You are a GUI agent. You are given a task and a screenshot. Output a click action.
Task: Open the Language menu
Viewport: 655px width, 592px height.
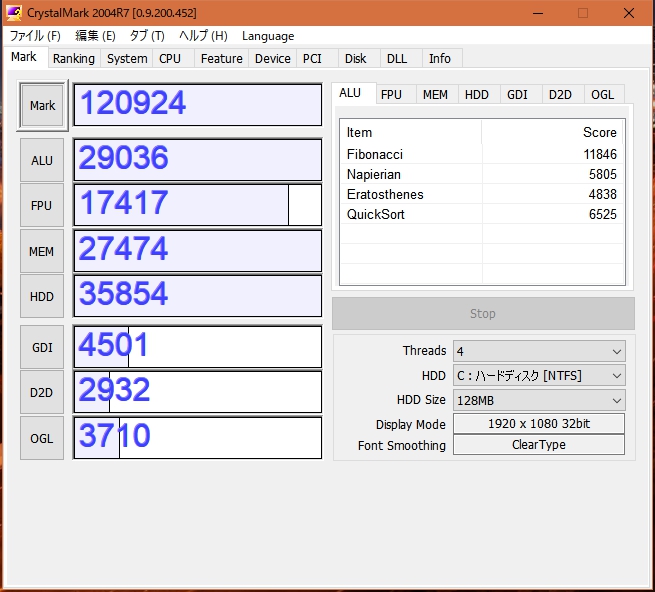pos(268,36)
